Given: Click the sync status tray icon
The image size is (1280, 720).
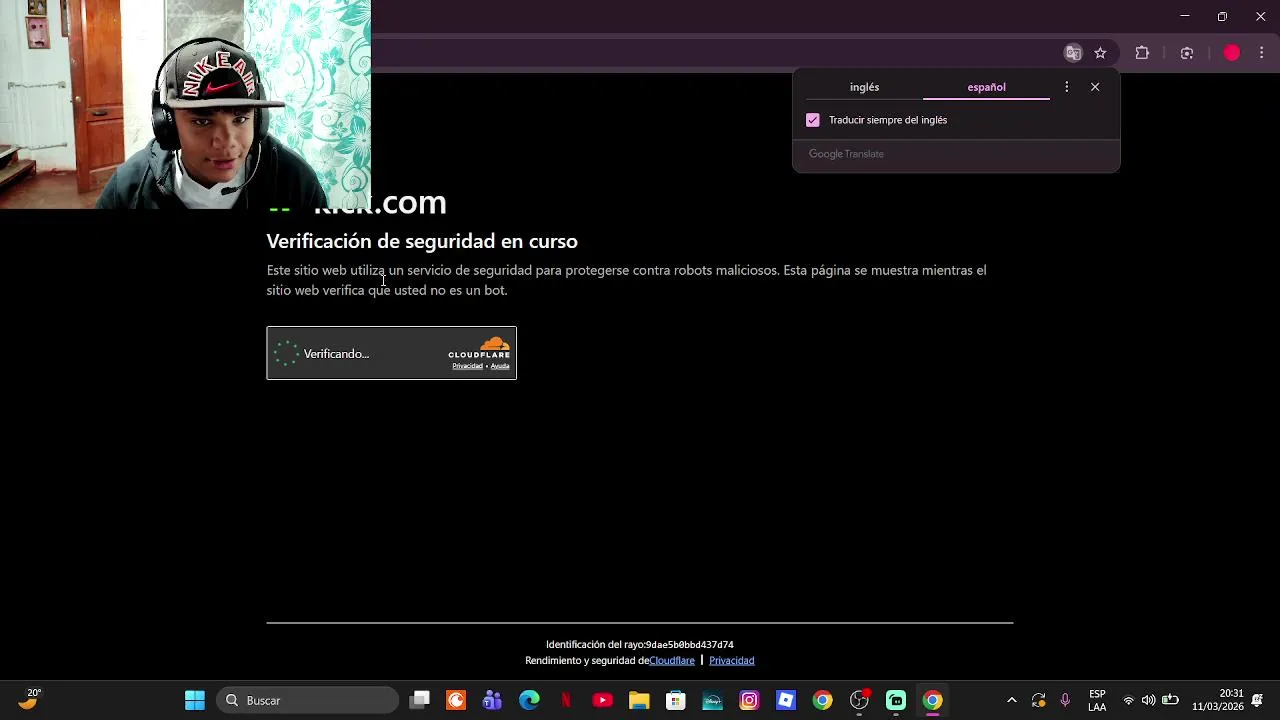Looking at the screenshot, I should (1038, 700).
